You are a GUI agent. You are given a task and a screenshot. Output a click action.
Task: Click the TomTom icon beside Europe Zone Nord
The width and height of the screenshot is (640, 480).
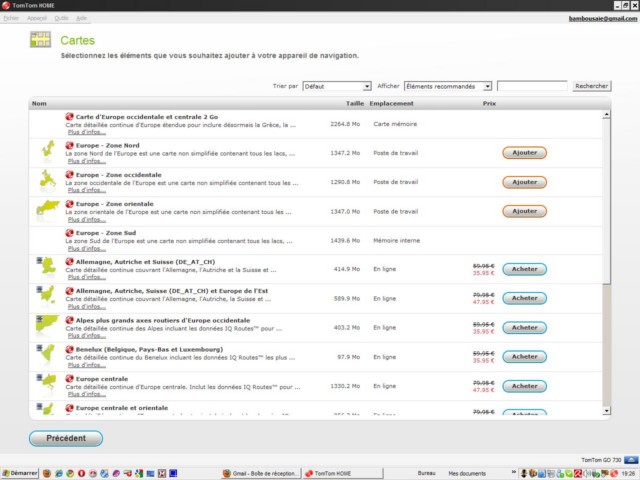point(69,145)
